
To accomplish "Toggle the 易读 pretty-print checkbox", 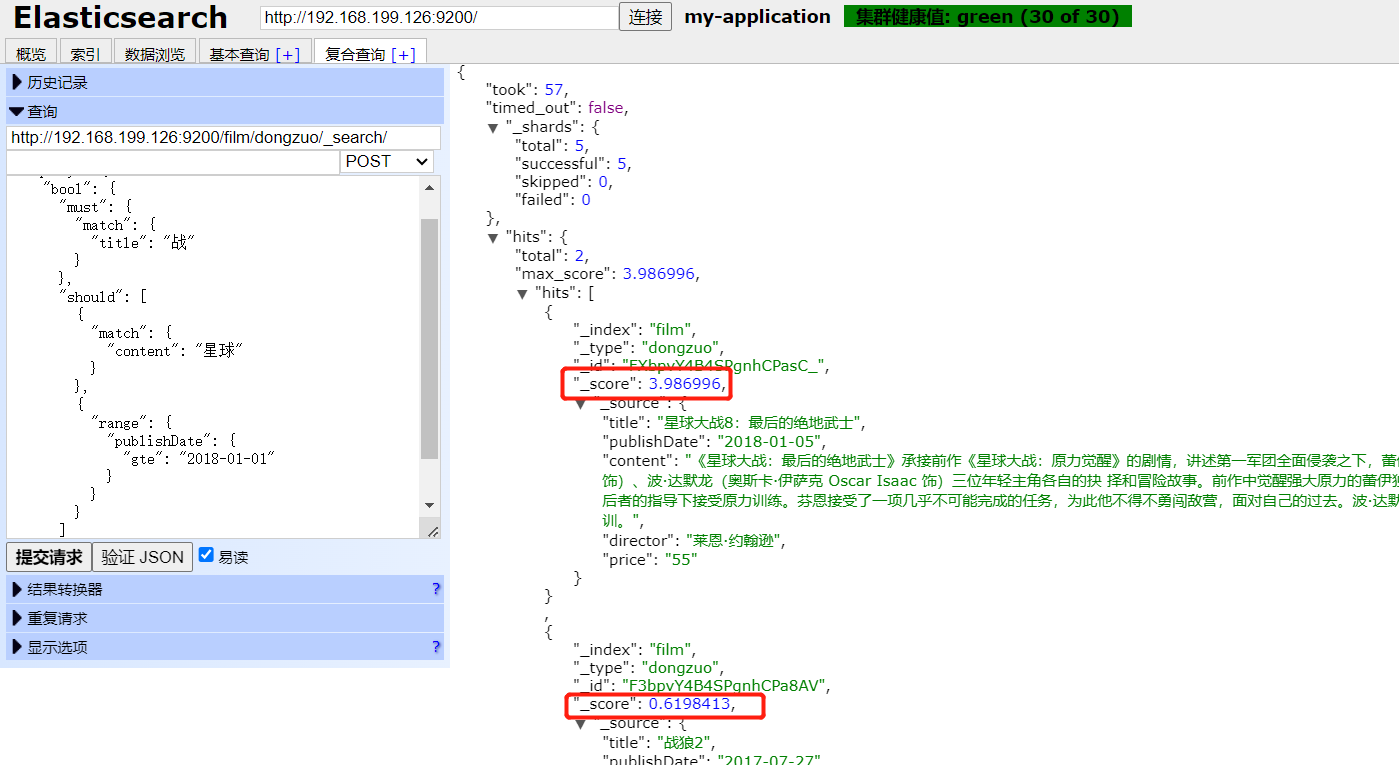I will tap(206, 555).
